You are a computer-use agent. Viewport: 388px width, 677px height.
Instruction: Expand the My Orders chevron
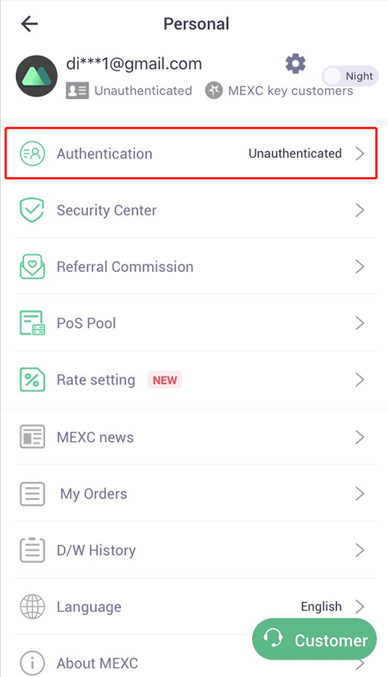click(360, 493)
